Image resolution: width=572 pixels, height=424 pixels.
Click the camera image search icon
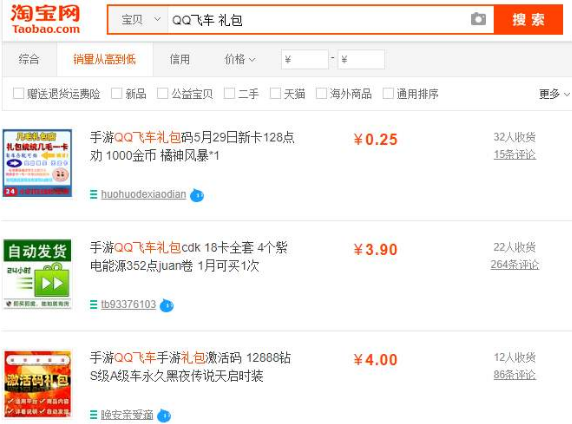[478, 19]
